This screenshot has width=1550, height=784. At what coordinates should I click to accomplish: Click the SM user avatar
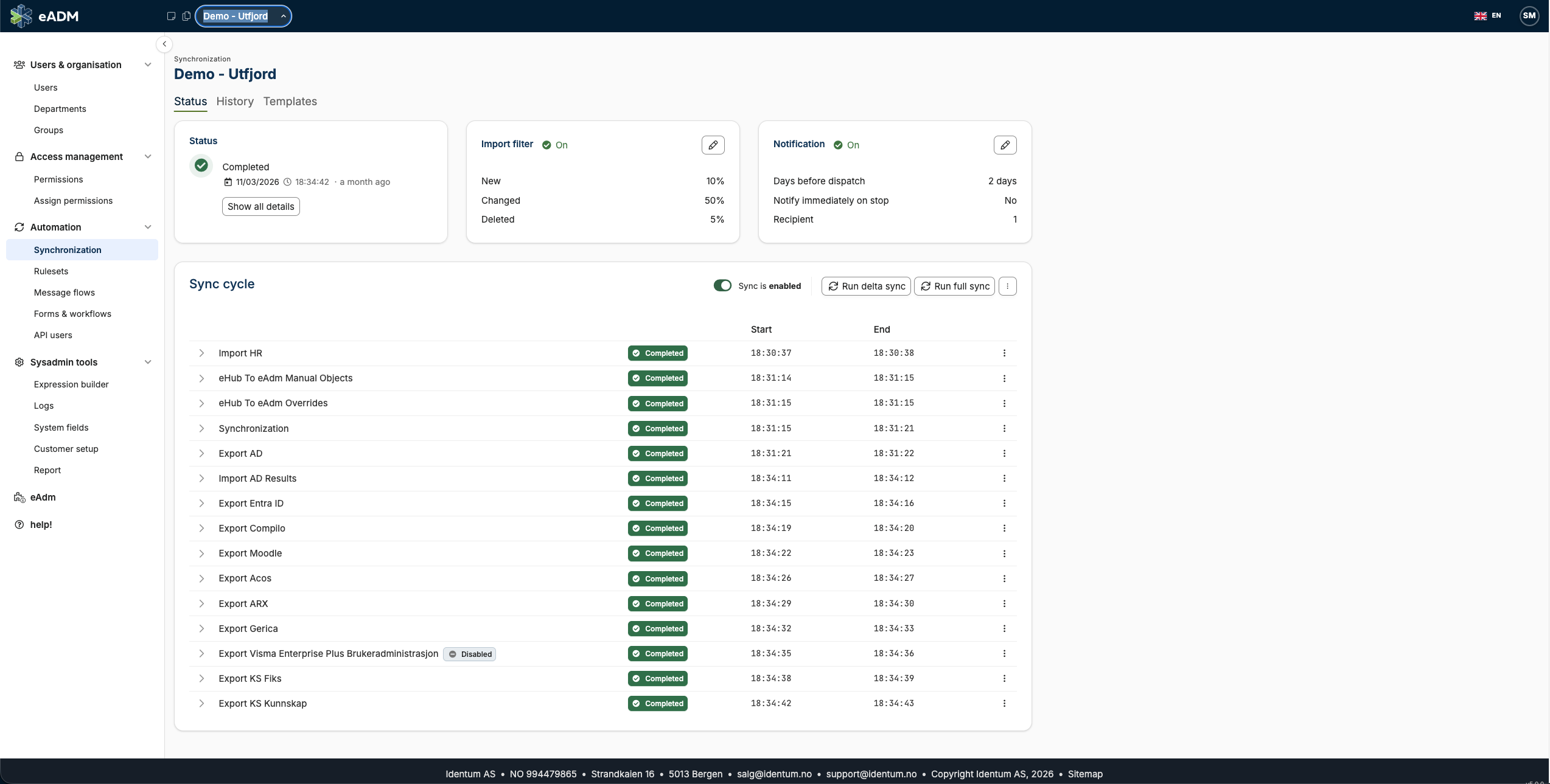coord(1529,16)
